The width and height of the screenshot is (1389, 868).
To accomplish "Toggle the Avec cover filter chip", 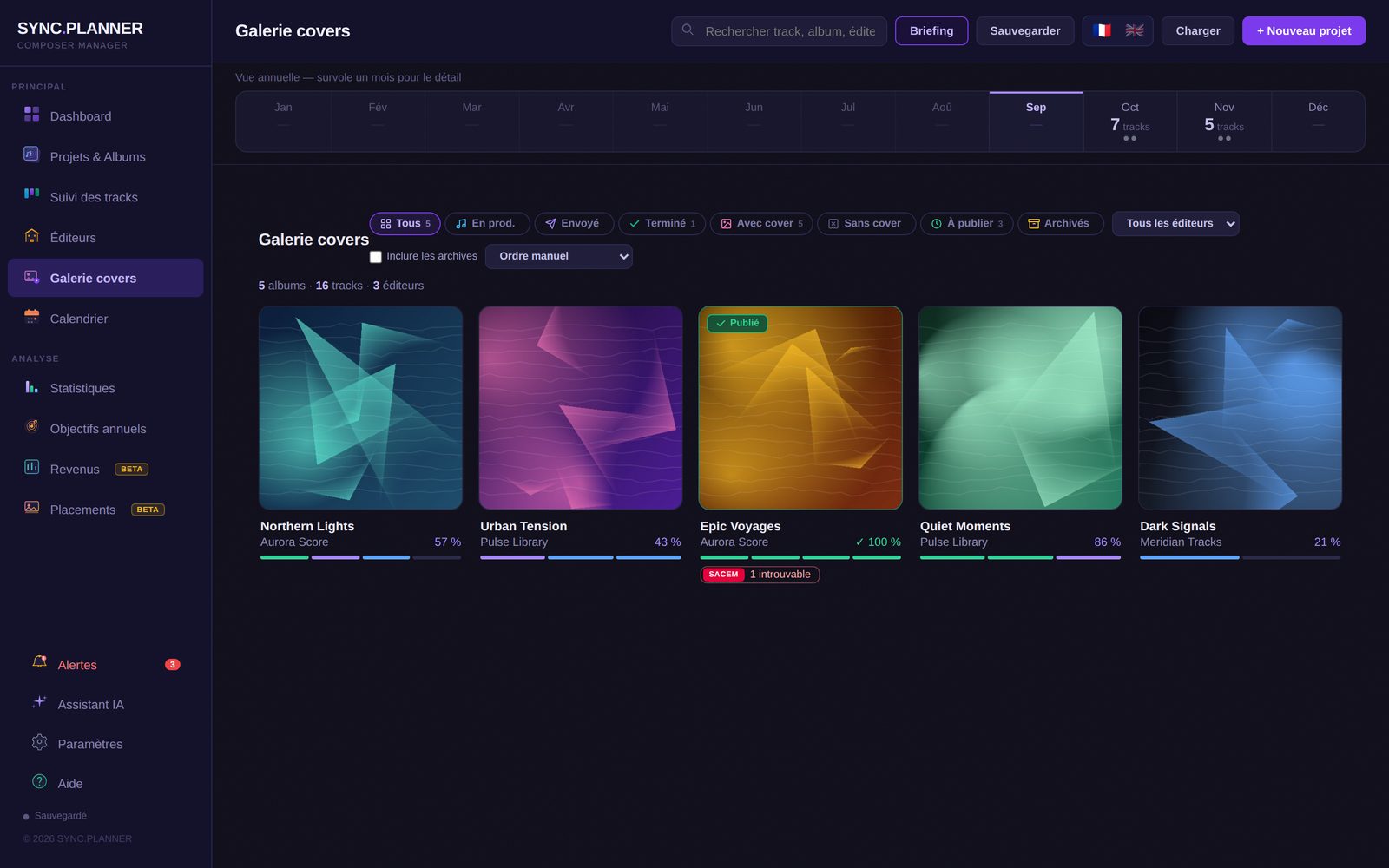I will click(x=761, y=224).
